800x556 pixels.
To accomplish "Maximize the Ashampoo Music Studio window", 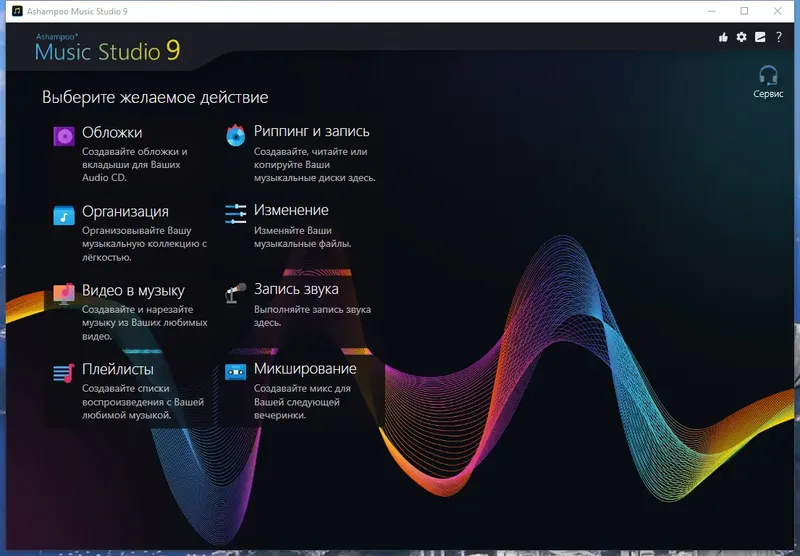I will point(744,11).
